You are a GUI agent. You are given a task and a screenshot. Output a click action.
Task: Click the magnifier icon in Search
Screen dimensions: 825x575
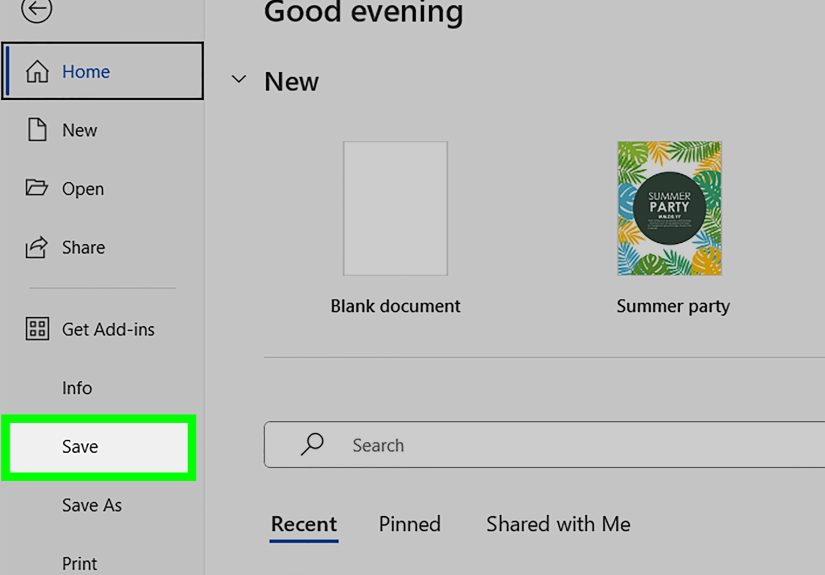312,444
